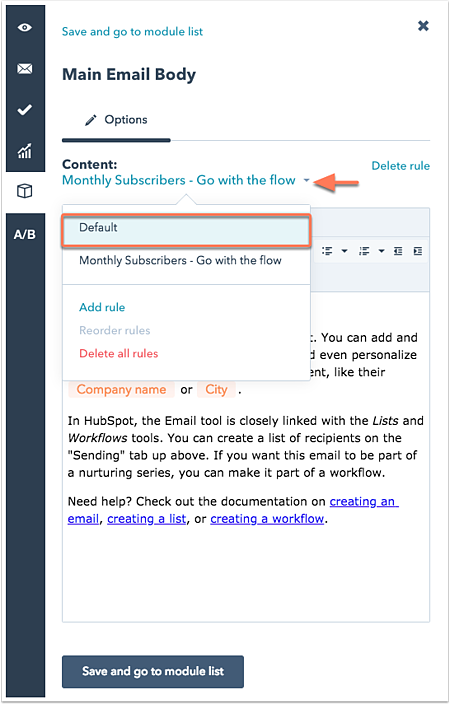Expand the numbered list style dropdown arrow
Image resolution: width=450 pixels, height=704 pixels.
point(381,251)
